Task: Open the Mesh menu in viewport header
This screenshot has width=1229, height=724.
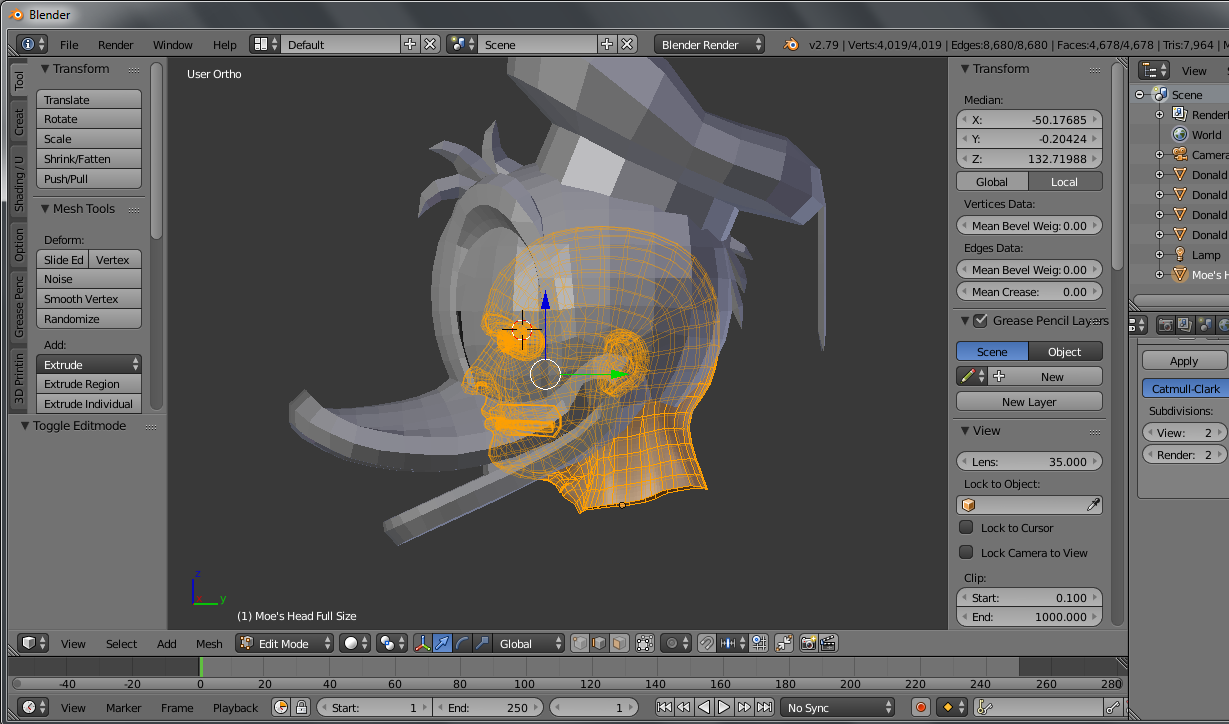Action: tap(209, 644)
